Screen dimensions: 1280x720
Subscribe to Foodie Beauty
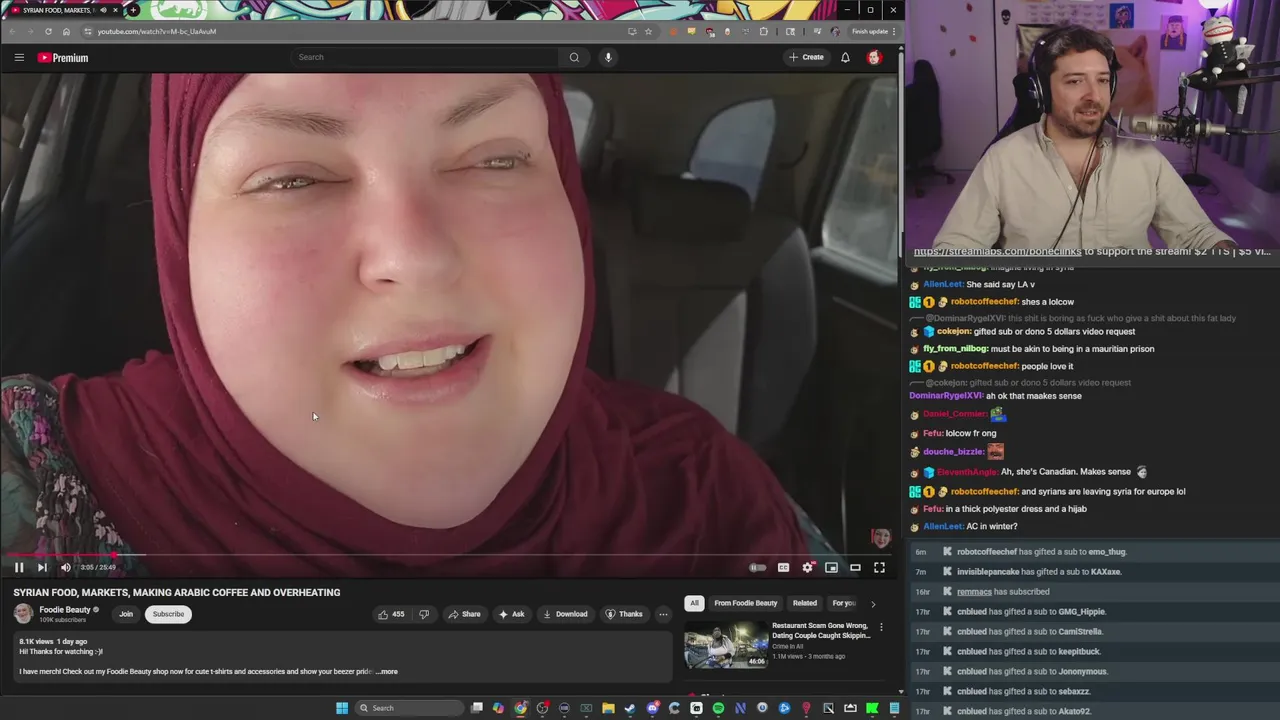tap(168, 614)
